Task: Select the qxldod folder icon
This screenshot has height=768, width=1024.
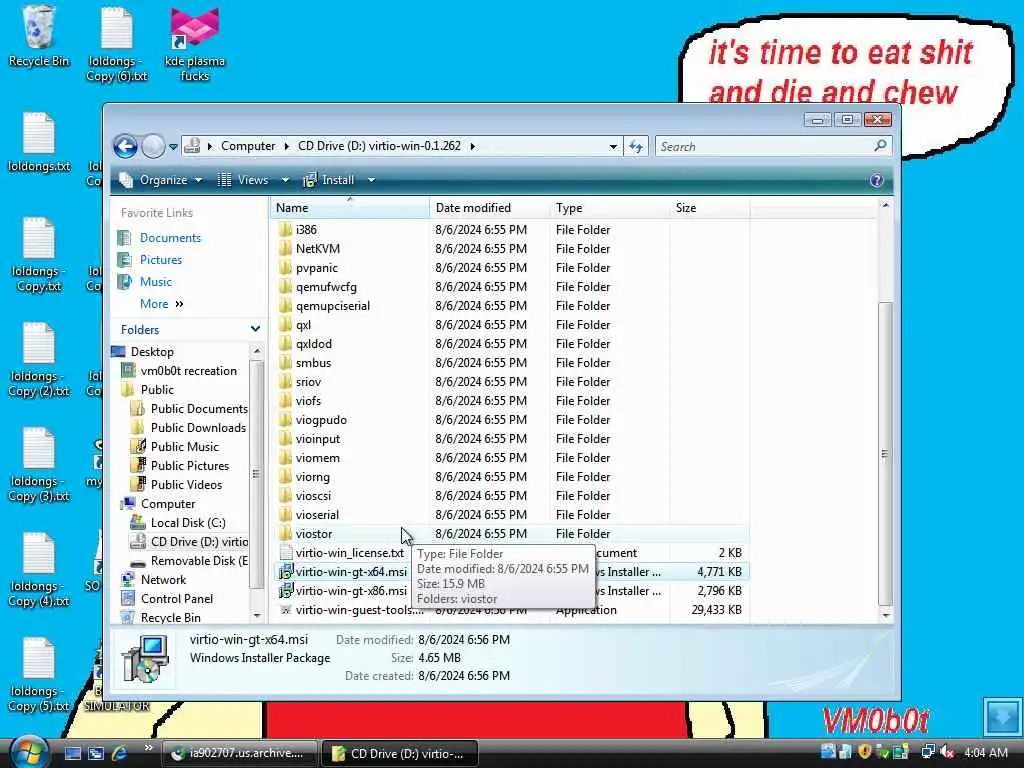Action: [285, 344]
